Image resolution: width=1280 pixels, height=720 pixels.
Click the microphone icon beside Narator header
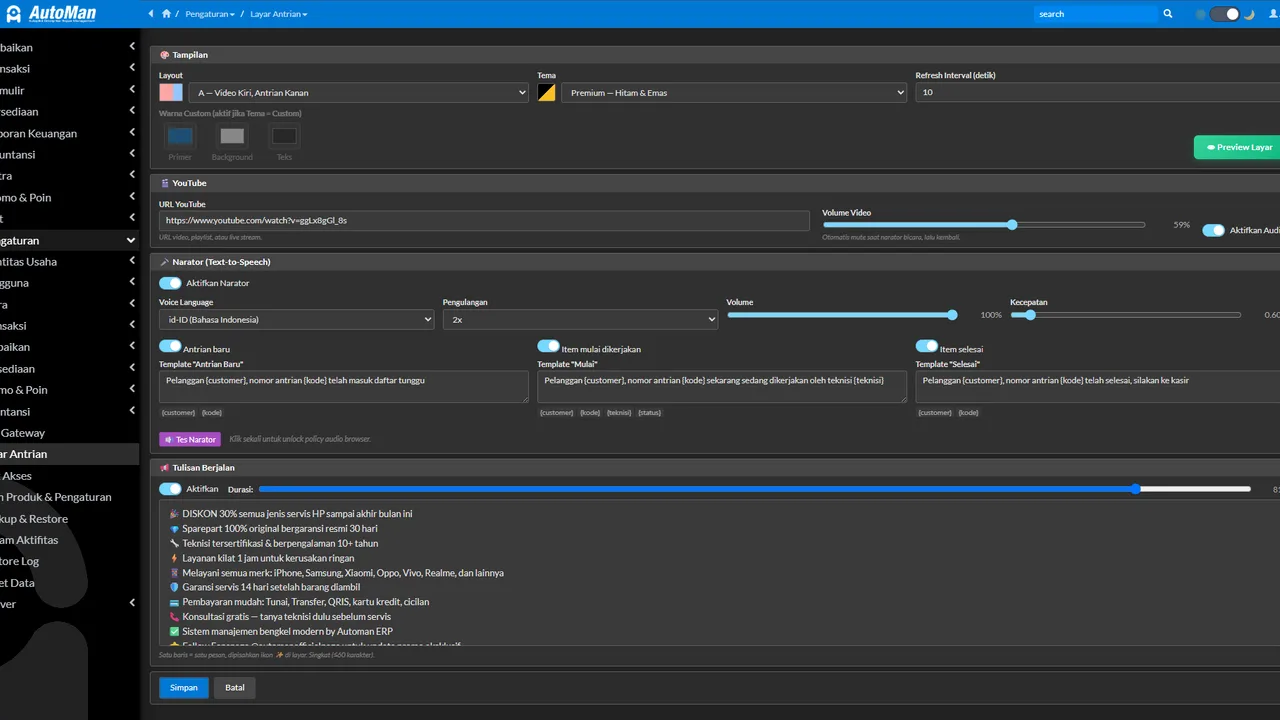point(165,262)
